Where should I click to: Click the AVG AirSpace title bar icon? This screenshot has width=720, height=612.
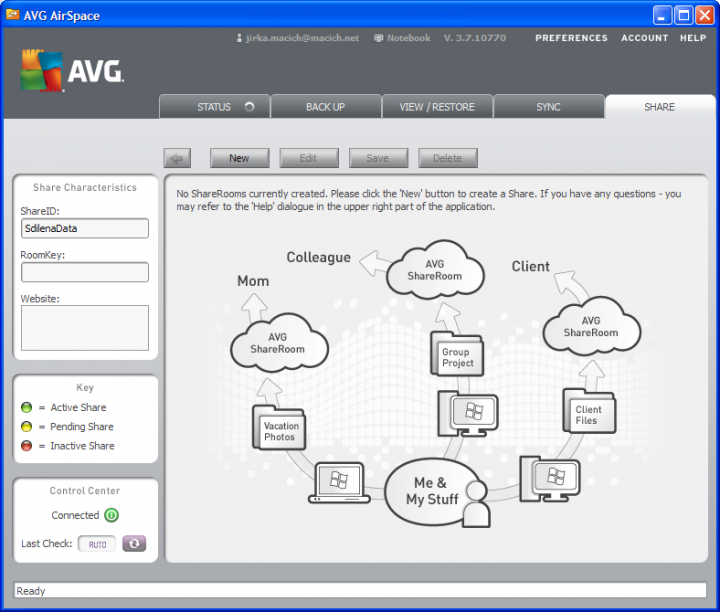[x=12, y=14]
